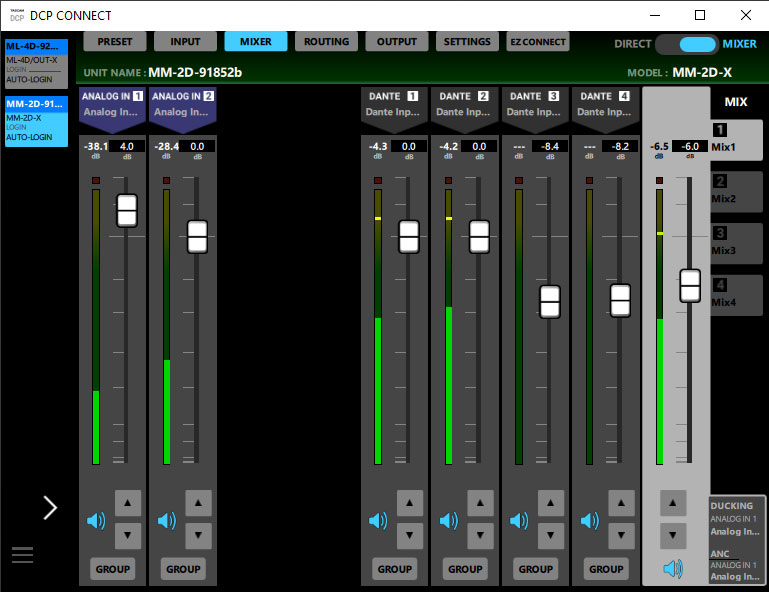Click the Dante 3 fader handle
The width and height of the screenshot is (769, 592).
click(550, 302)
